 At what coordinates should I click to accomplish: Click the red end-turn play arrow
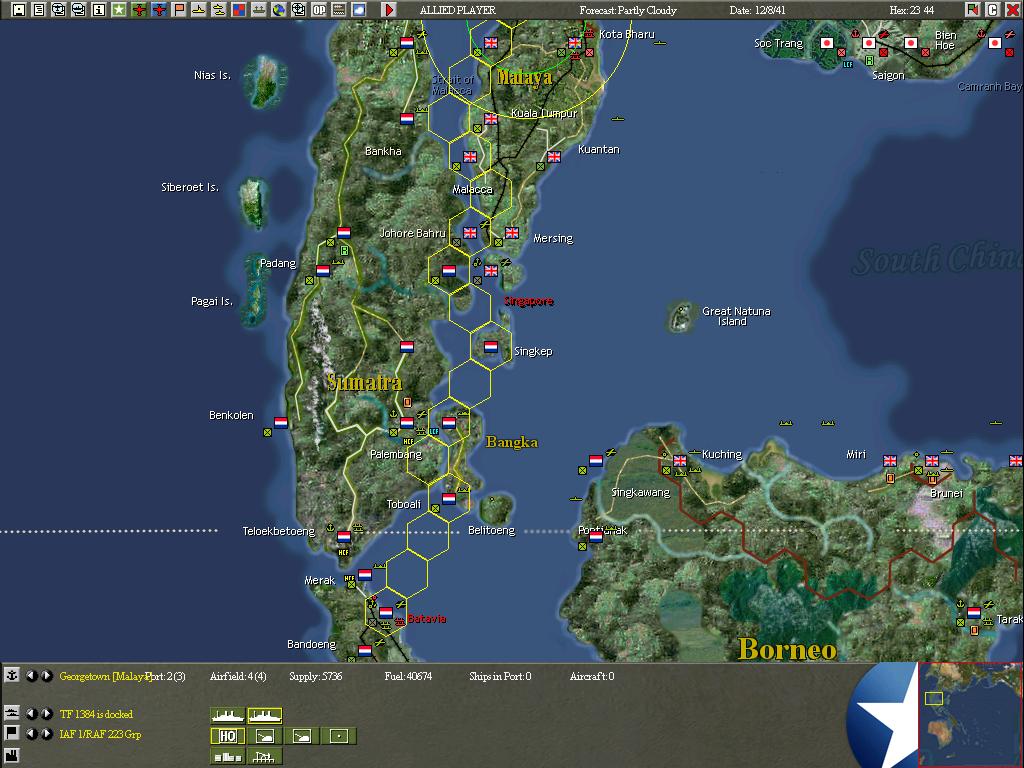pos(389,10)
